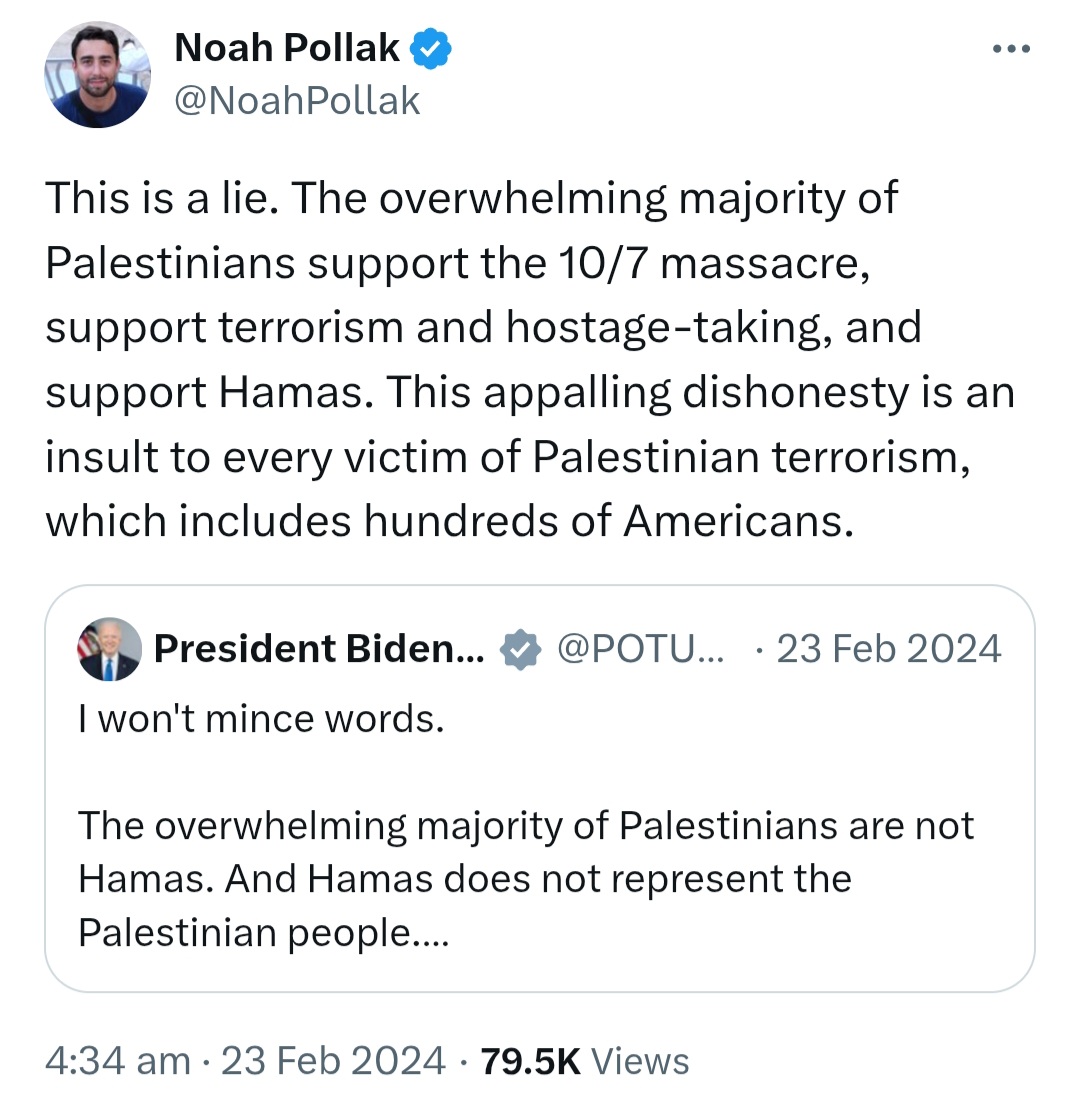1080x1096 pixels.
Task: Click the quoted post's 23 Feb 2024 date
Action: click(888, 649)
